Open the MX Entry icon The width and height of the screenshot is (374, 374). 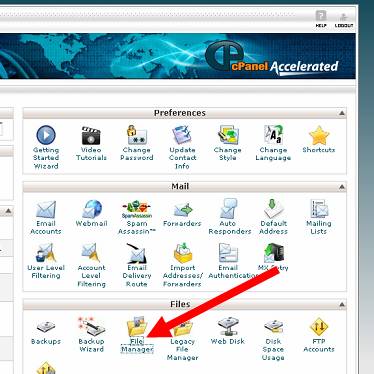(274, 253)
